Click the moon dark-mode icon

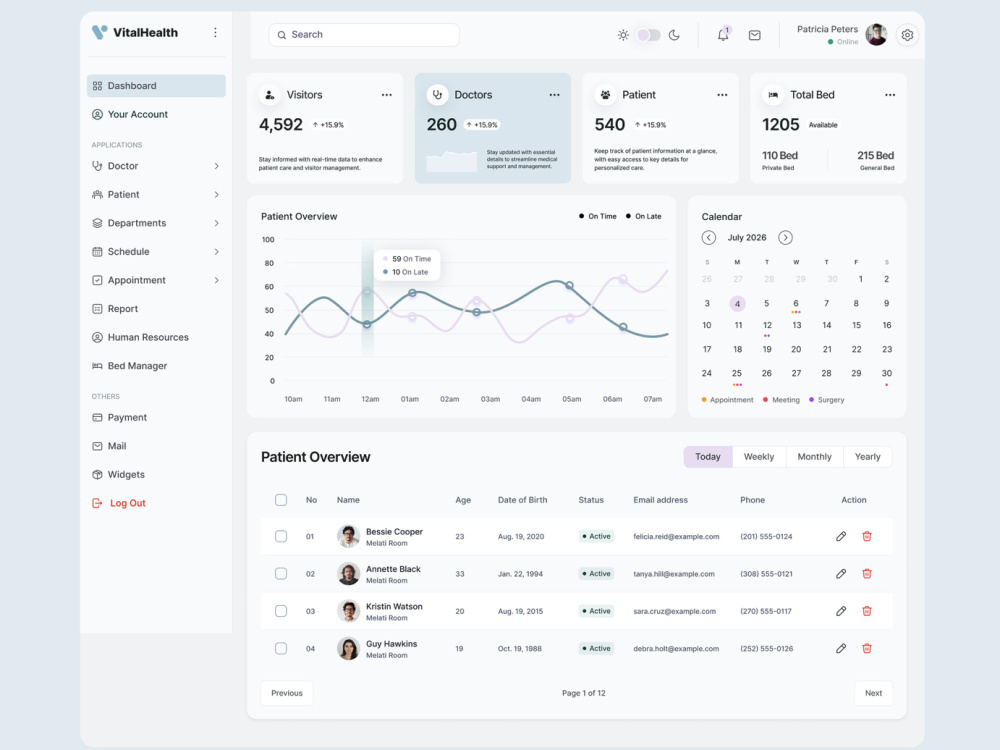click(x=674, y=35)
